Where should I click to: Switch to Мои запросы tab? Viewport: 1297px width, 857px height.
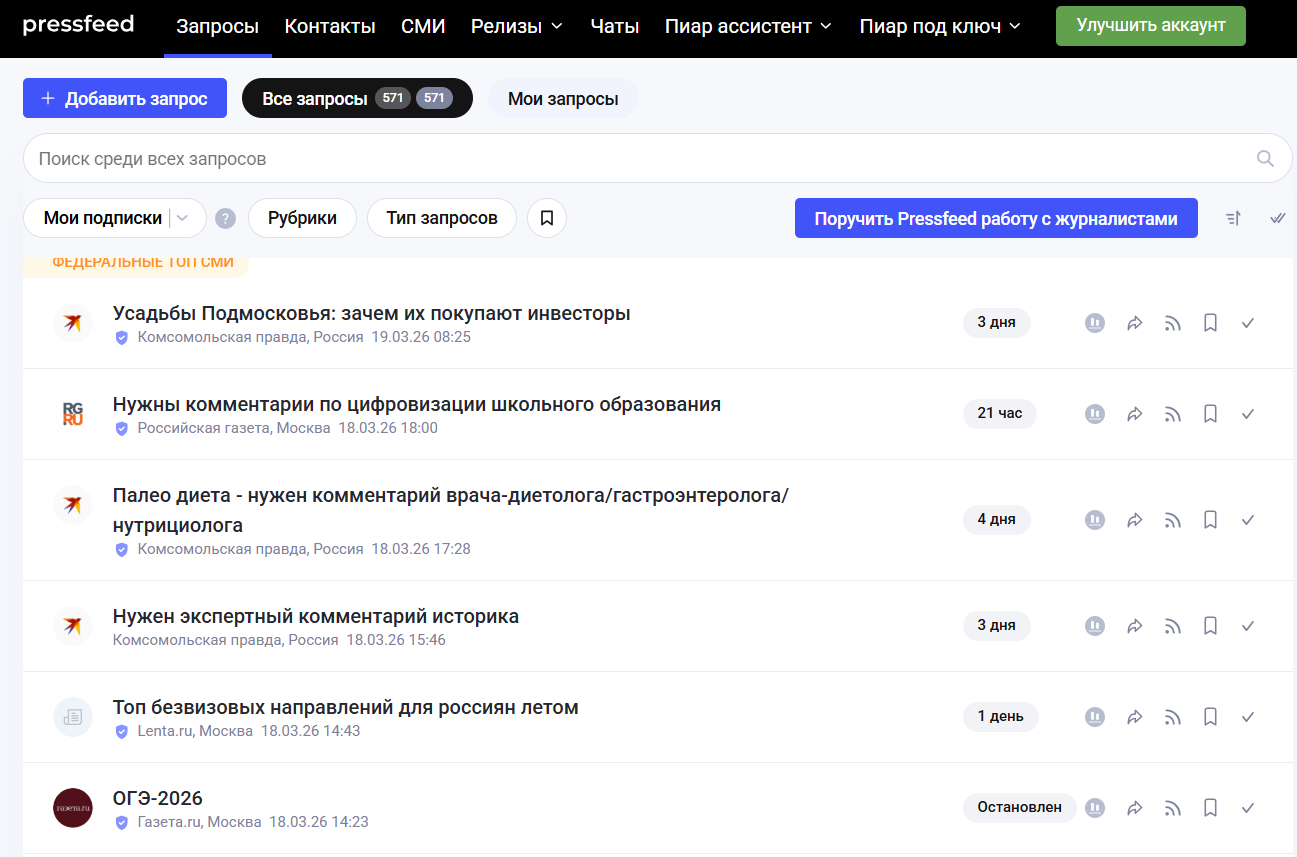pyautogui.click(x=562, y=99)
